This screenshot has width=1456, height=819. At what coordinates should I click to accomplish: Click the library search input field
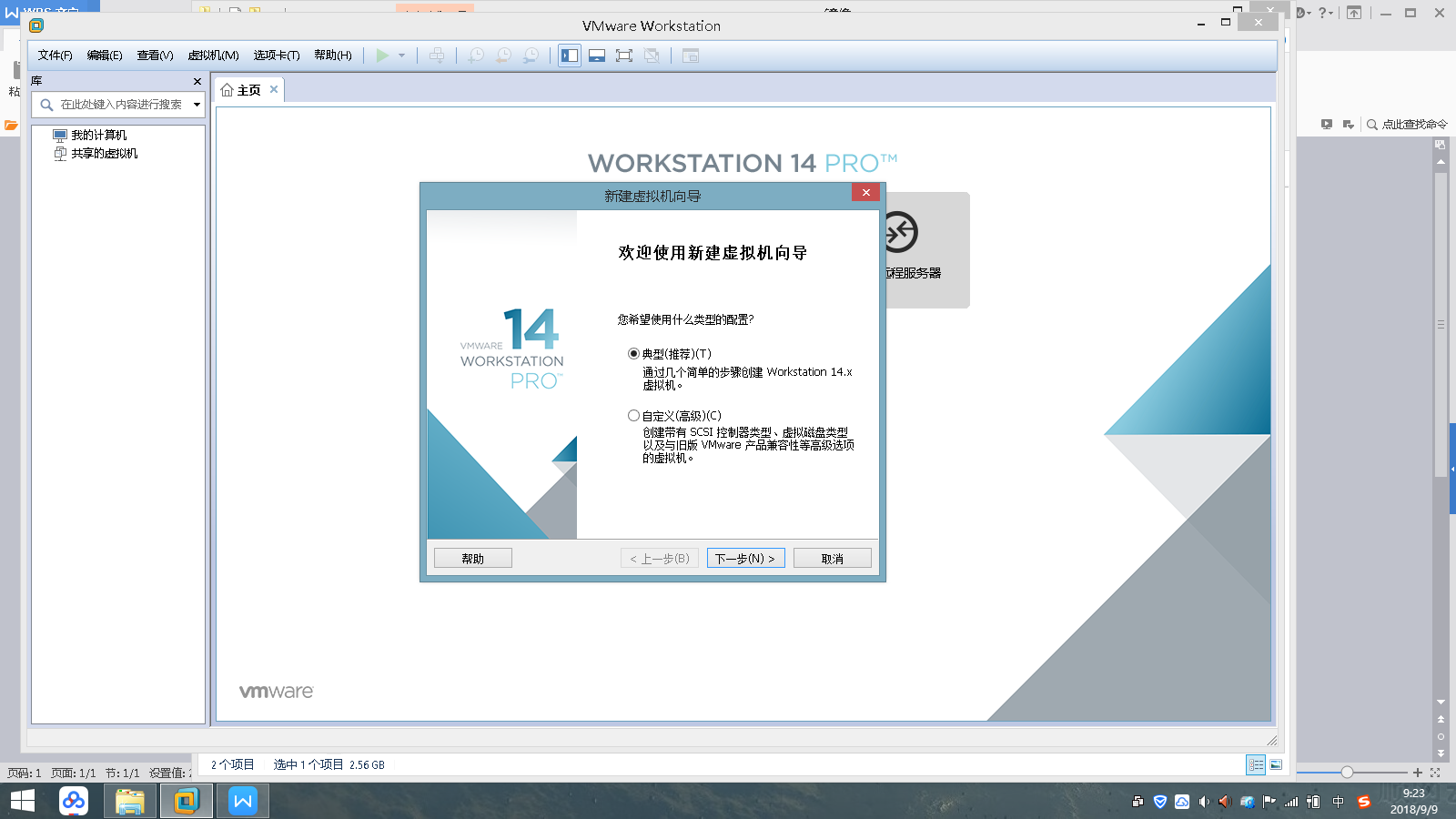[120, 105]
